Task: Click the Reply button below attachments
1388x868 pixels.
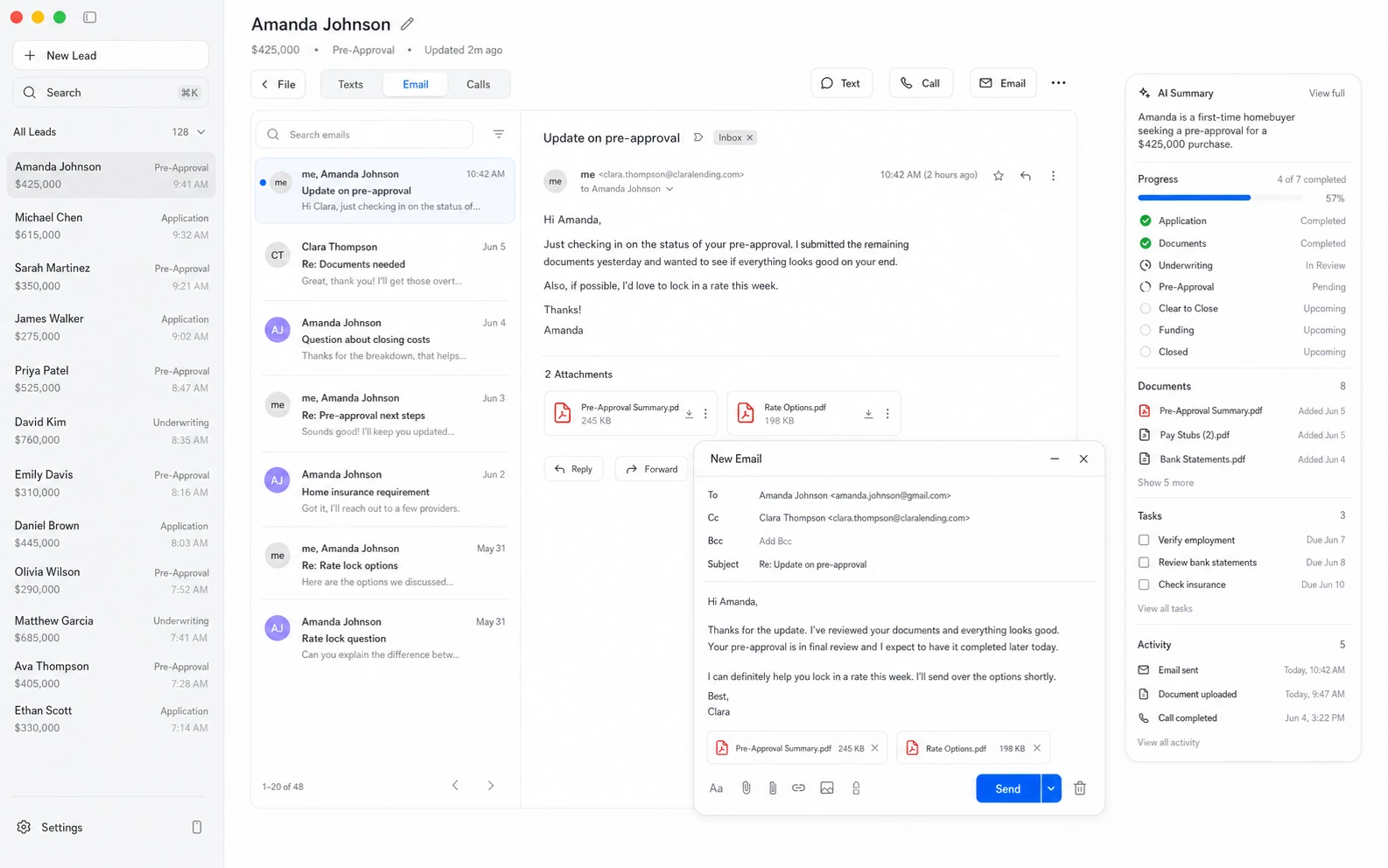Action: 573,469
